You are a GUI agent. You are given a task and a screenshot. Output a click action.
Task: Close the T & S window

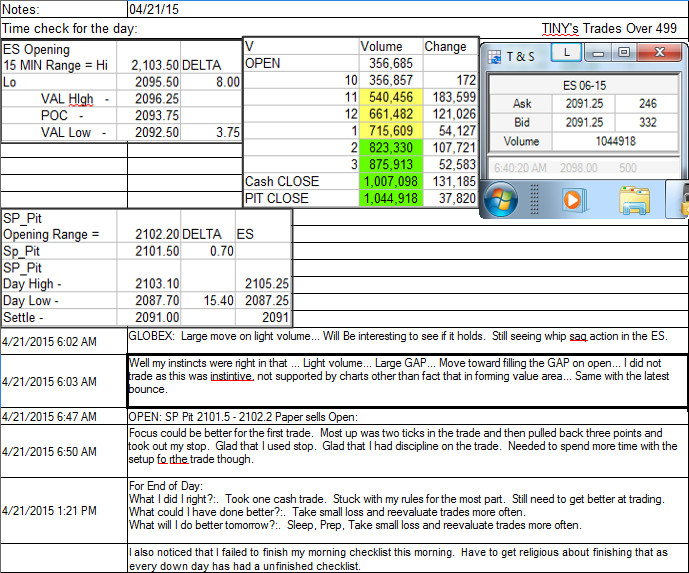click(659, 52)
